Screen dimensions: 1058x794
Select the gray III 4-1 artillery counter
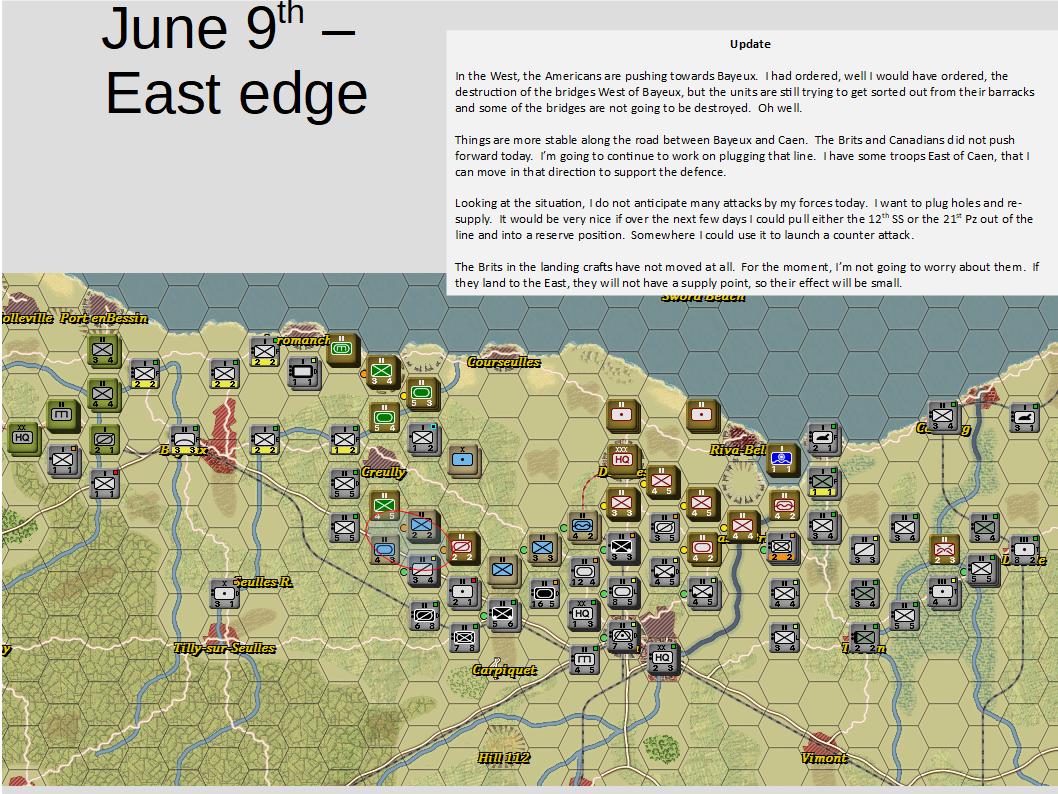click(x=943, y=592)
